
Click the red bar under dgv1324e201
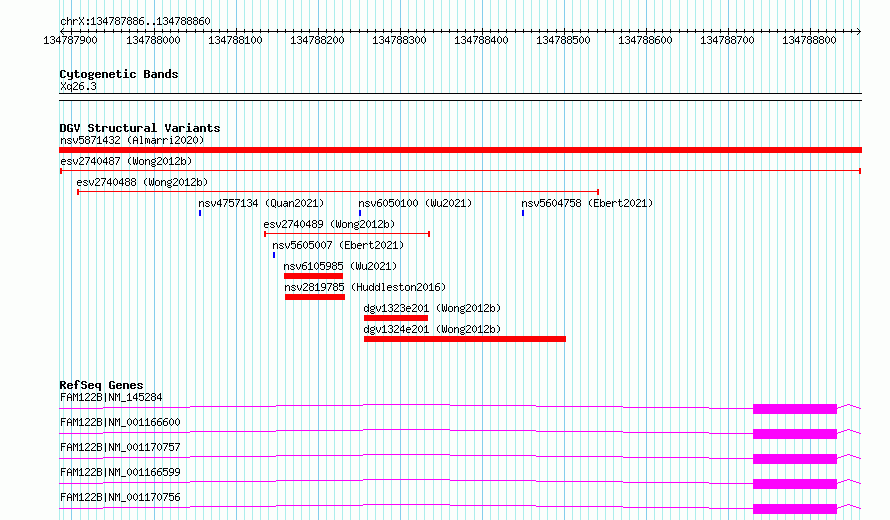coord(465,339)
